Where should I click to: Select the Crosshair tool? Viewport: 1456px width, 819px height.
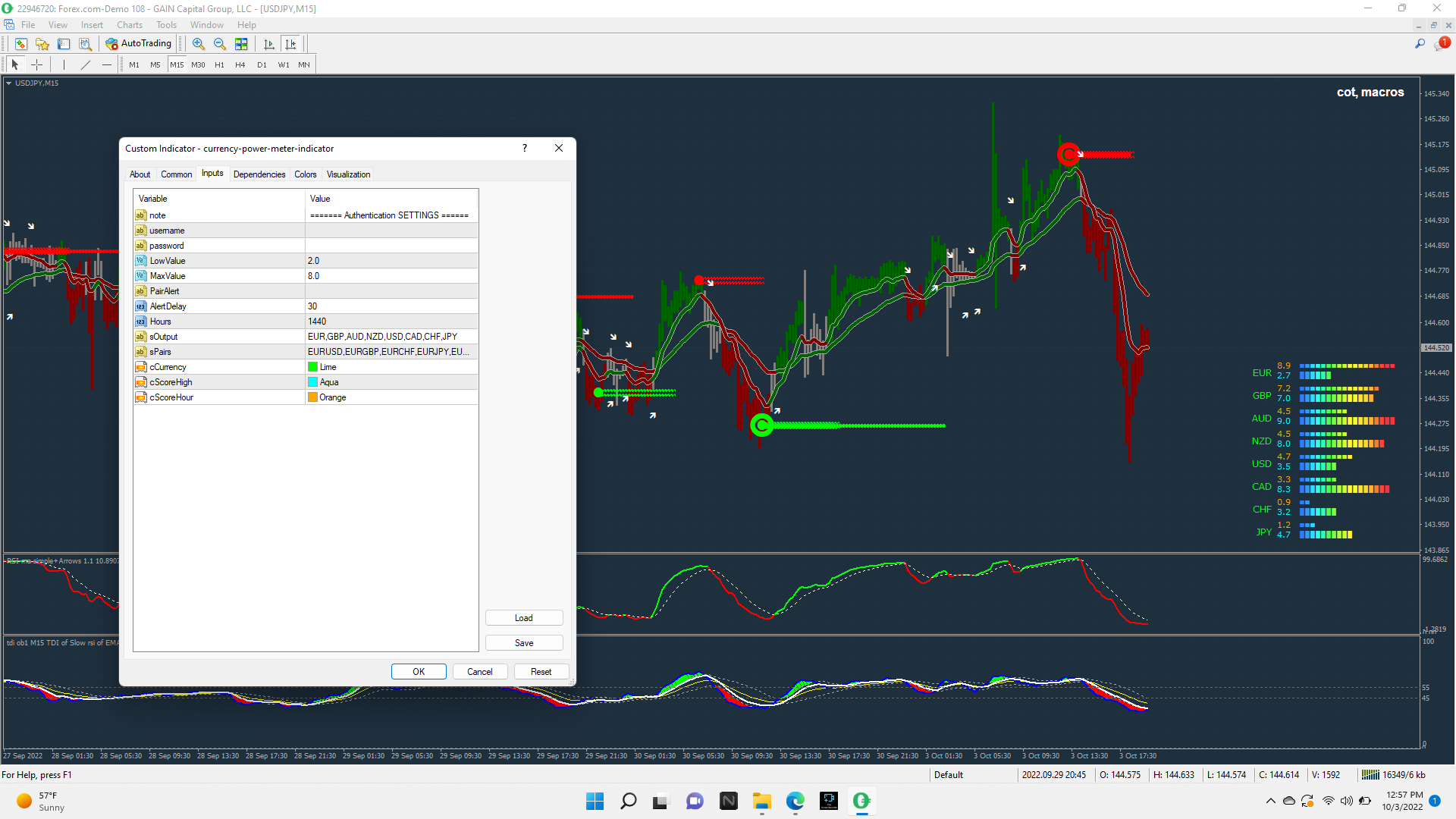coord(36,65)
